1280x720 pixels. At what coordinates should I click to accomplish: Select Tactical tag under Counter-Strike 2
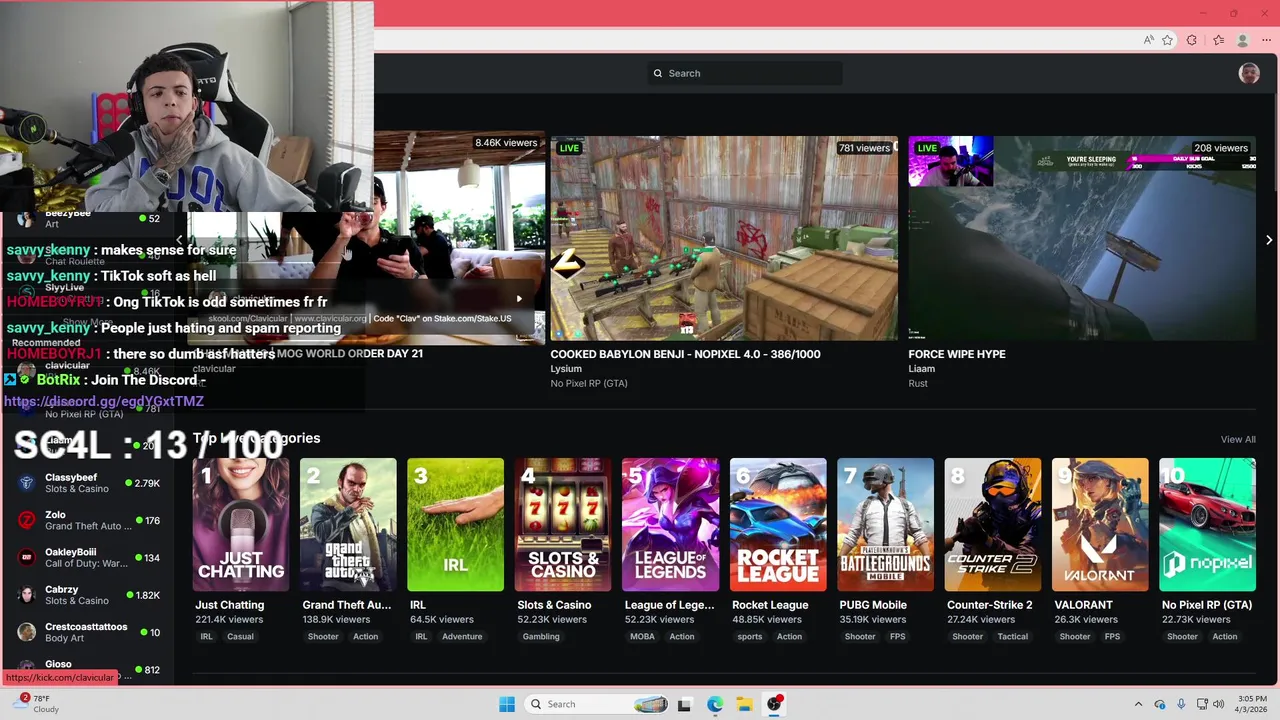pyautogui.click(x=1012, y=636)
